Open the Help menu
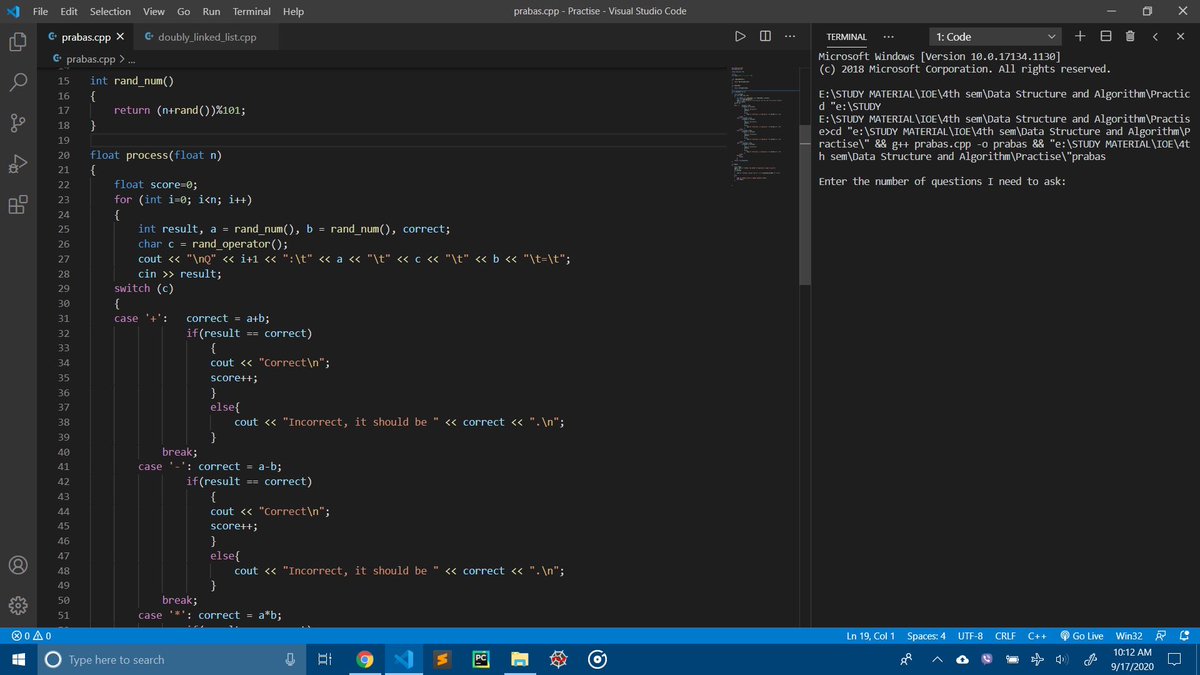The image size is (1200, 675). coord(293,11)
